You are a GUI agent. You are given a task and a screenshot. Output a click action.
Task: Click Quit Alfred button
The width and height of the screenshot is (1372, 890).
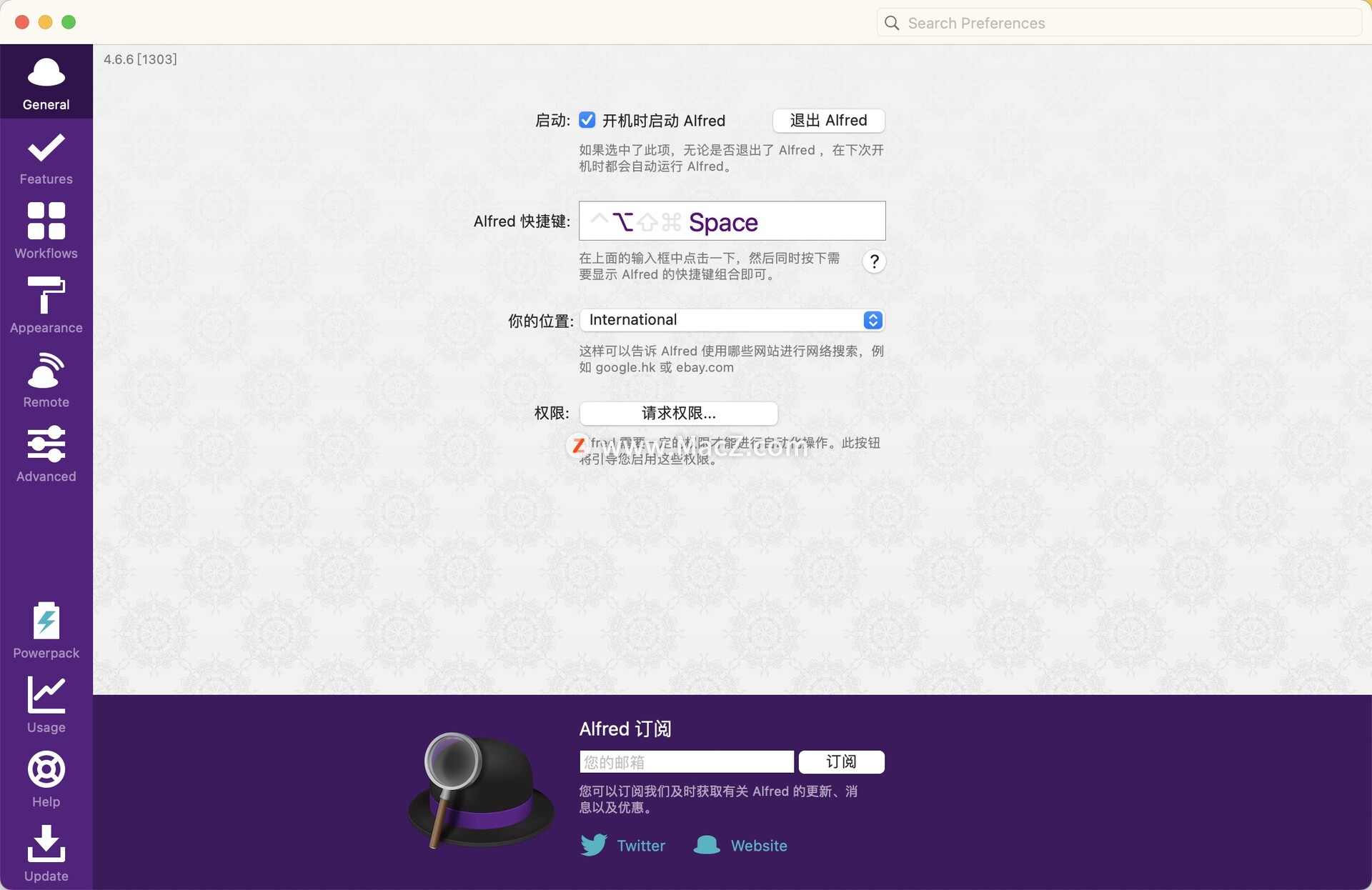click(x=828, y=120)
